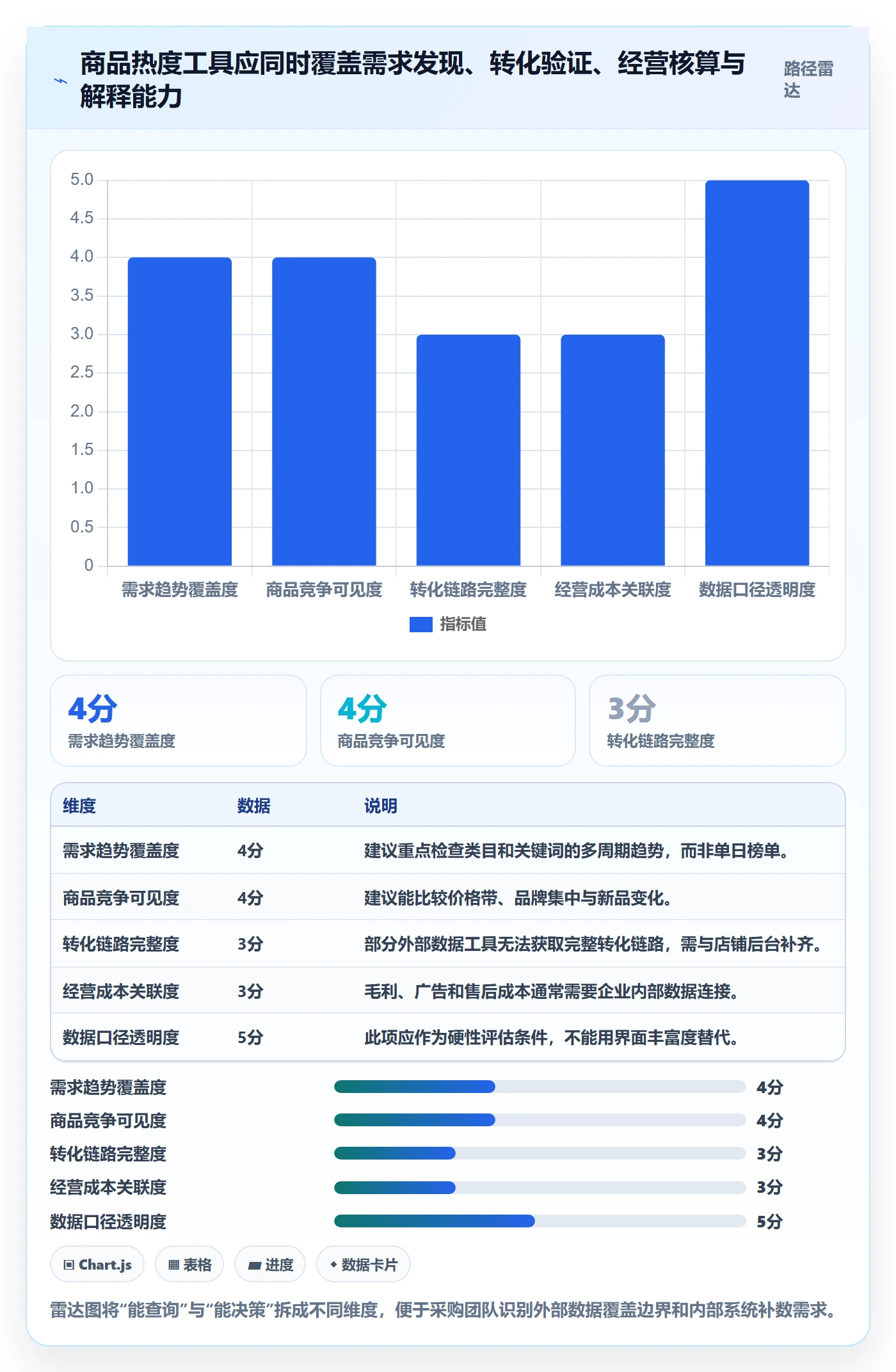Click the description starting 部分外部数据工具
The image size is (896, 1372).
click(x=596, y=944)
